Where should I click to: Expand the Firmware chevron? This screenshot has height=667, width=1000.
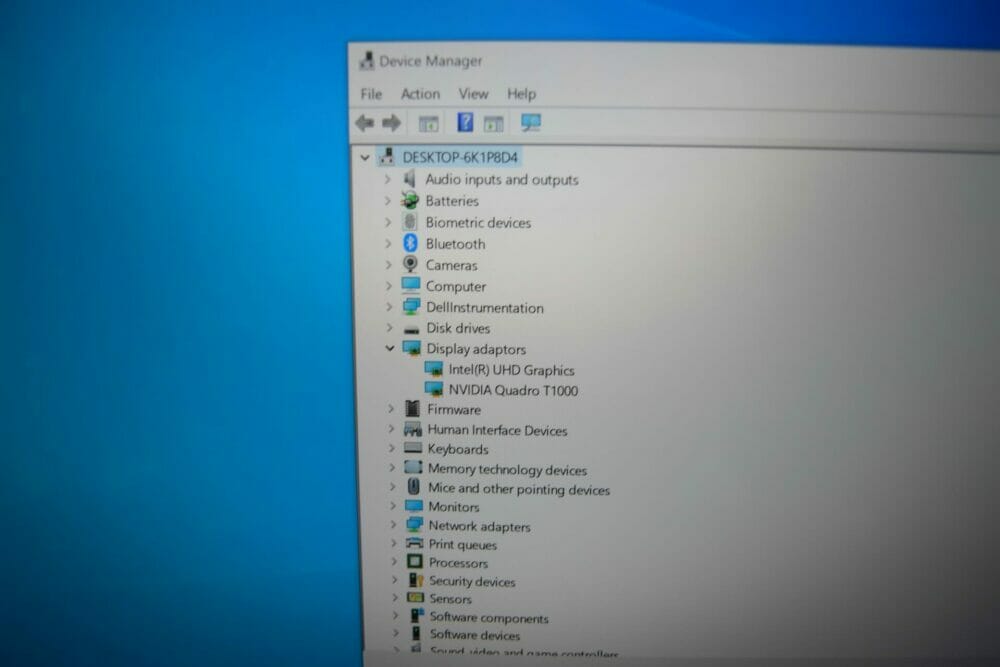(x=391, y=409)
